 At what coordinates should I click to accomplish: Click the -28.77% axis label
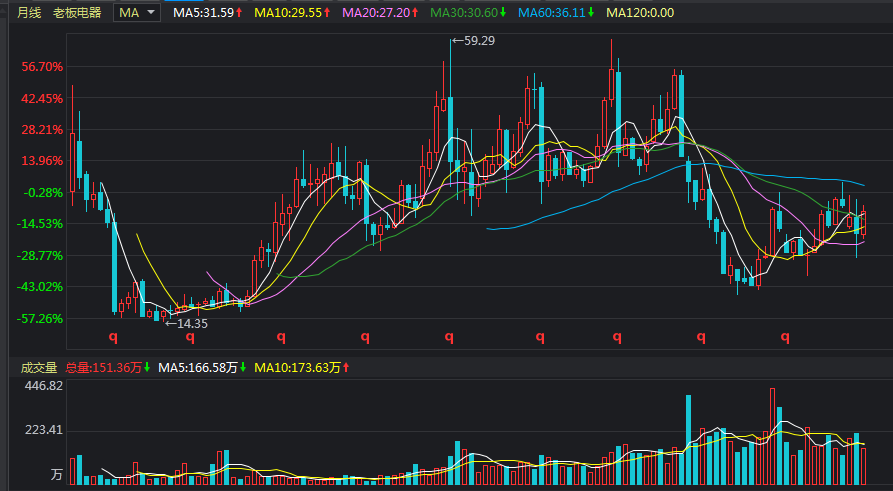click(40, 255)
